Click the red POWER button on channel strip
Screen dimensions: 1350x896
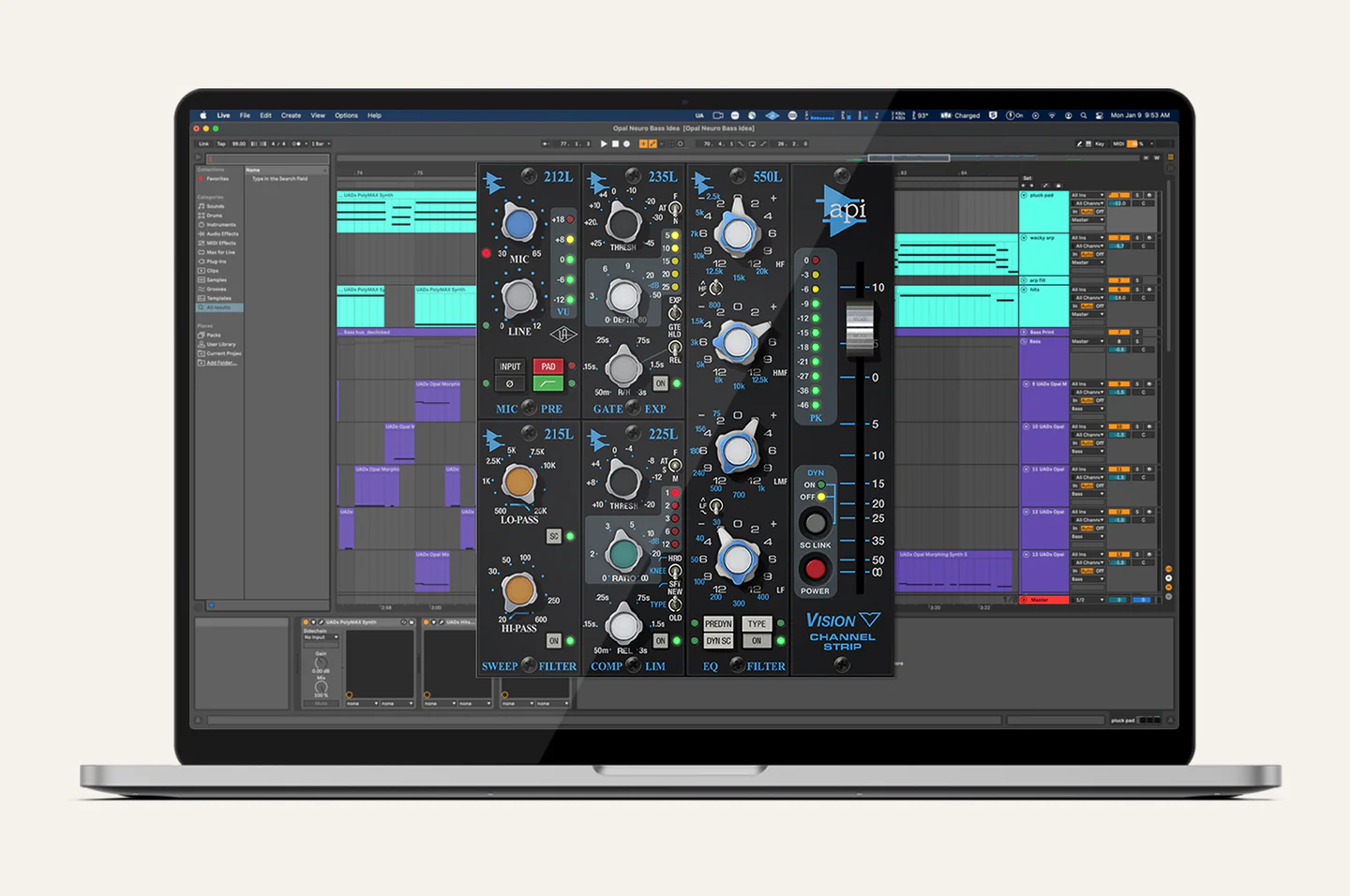[815, 569]
